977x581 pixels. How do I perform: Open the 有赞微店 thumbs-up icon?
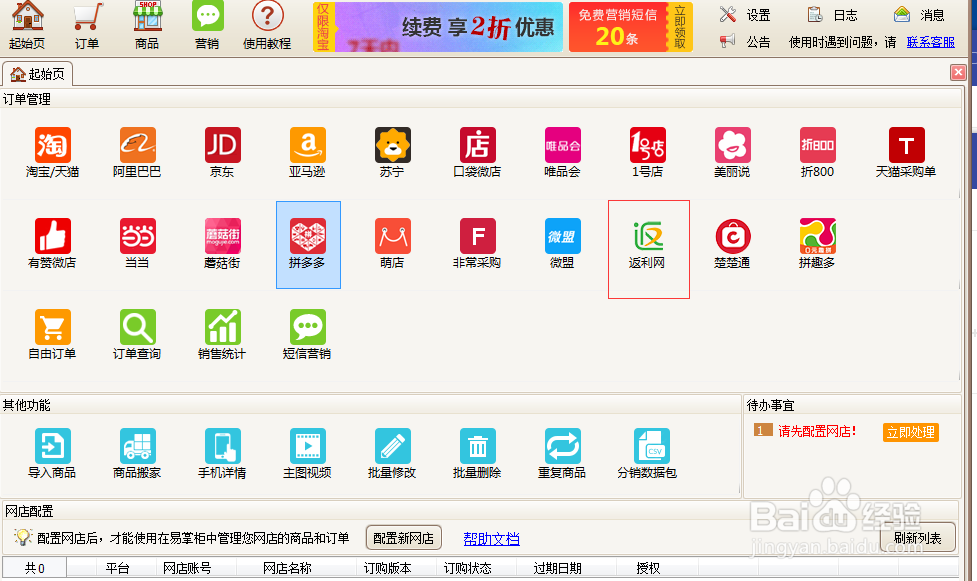[x=52, y=244]
